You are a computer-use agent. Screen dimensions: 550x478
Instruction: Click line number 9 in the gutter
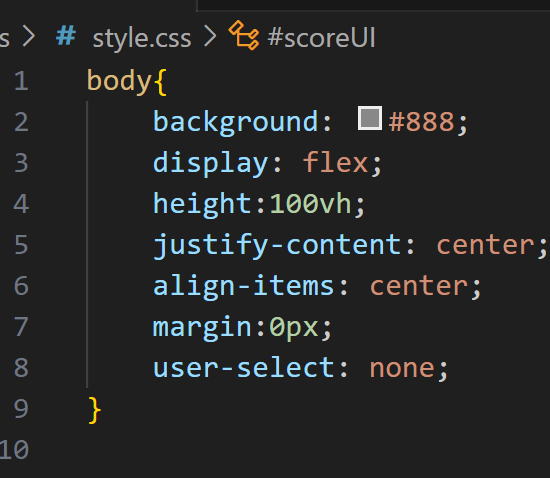tap(21, 409)
